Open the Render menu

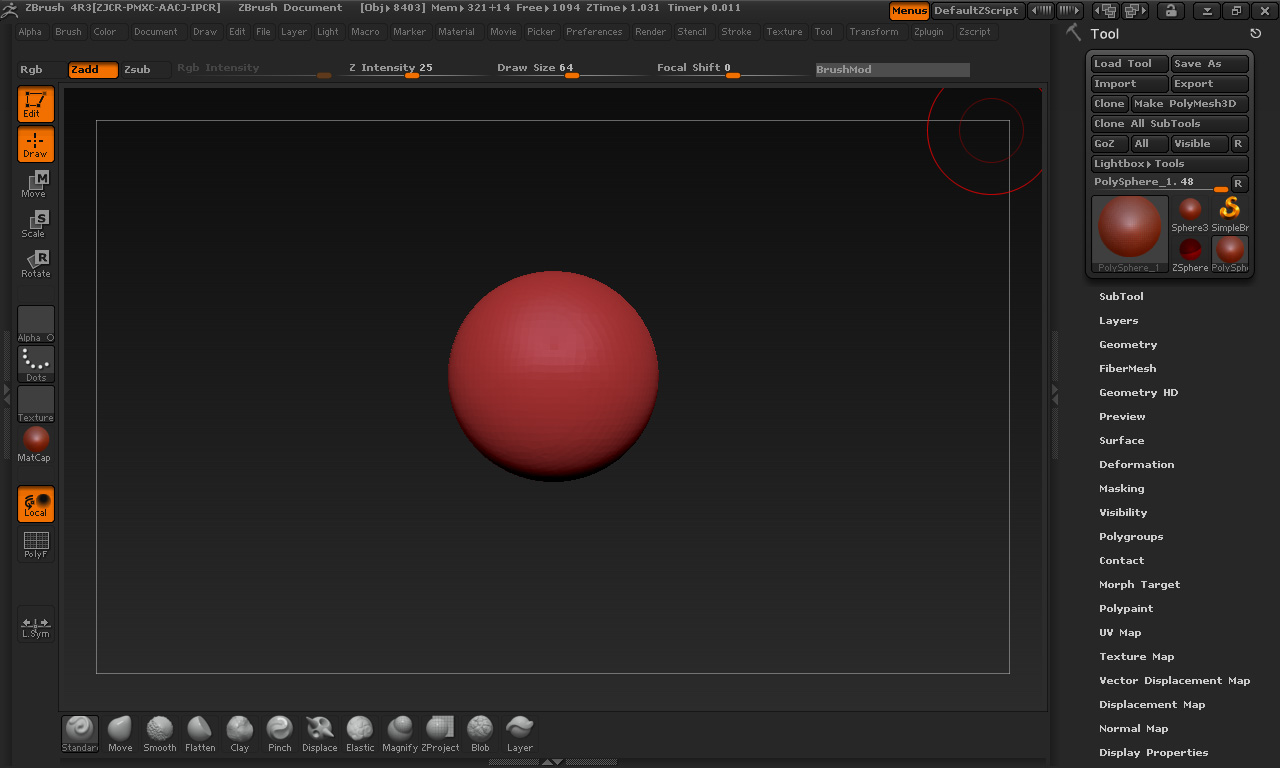point(650,32)
